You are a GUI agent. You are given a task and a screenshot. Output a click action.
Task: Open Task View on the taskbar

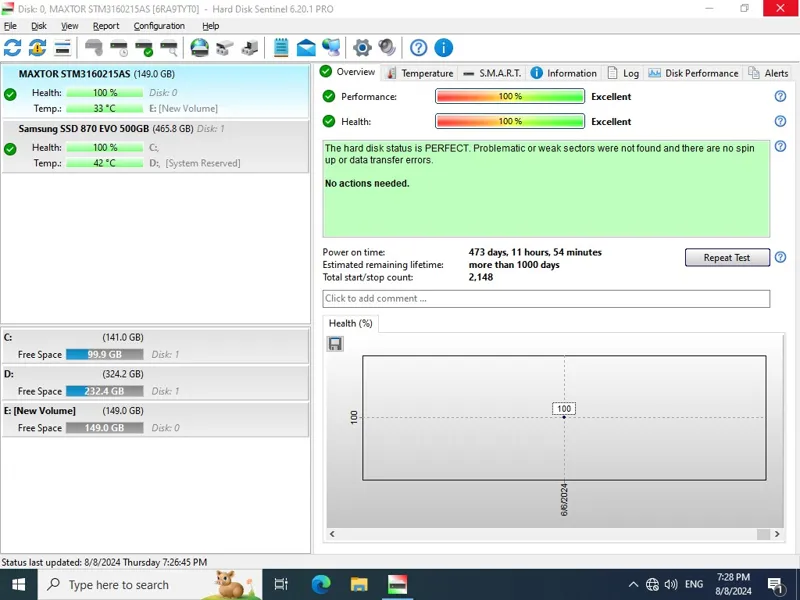[281, 585]
